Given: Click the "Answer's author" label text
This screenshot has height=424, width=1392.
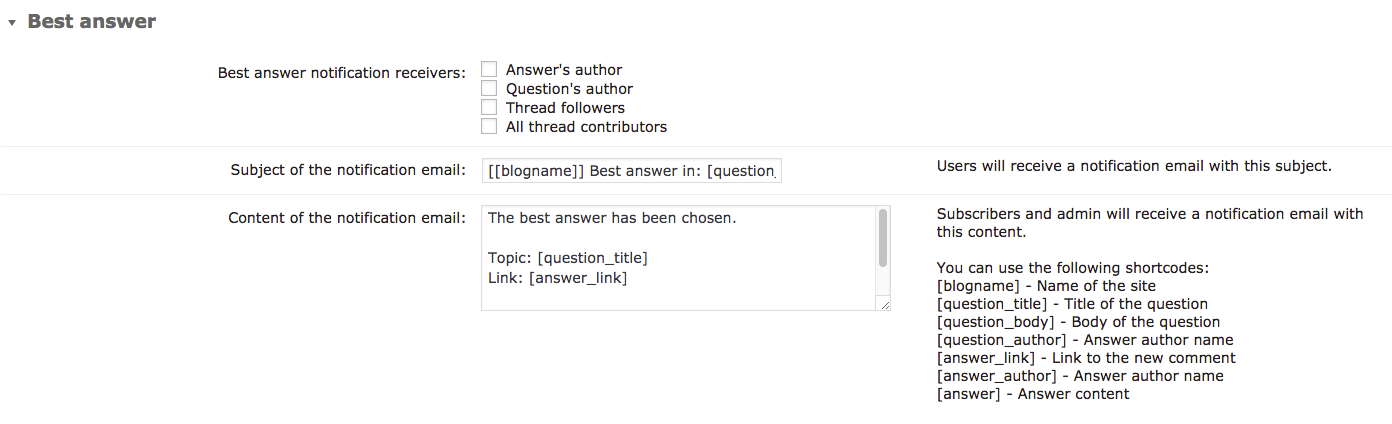Looking at the screenshot, I should 564,70.
